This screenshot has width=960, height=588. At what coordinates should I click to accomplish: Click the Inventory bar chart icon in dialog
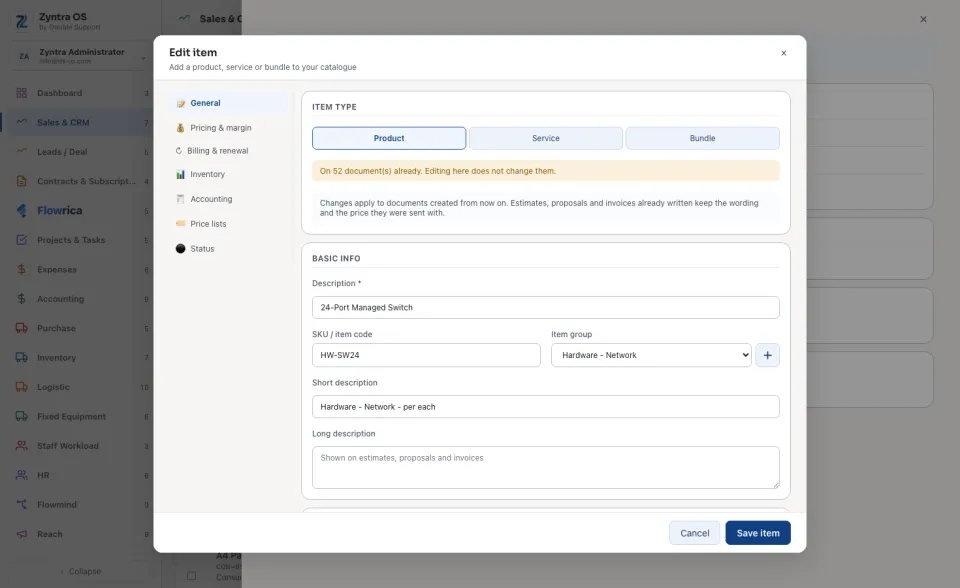point(180,175)
